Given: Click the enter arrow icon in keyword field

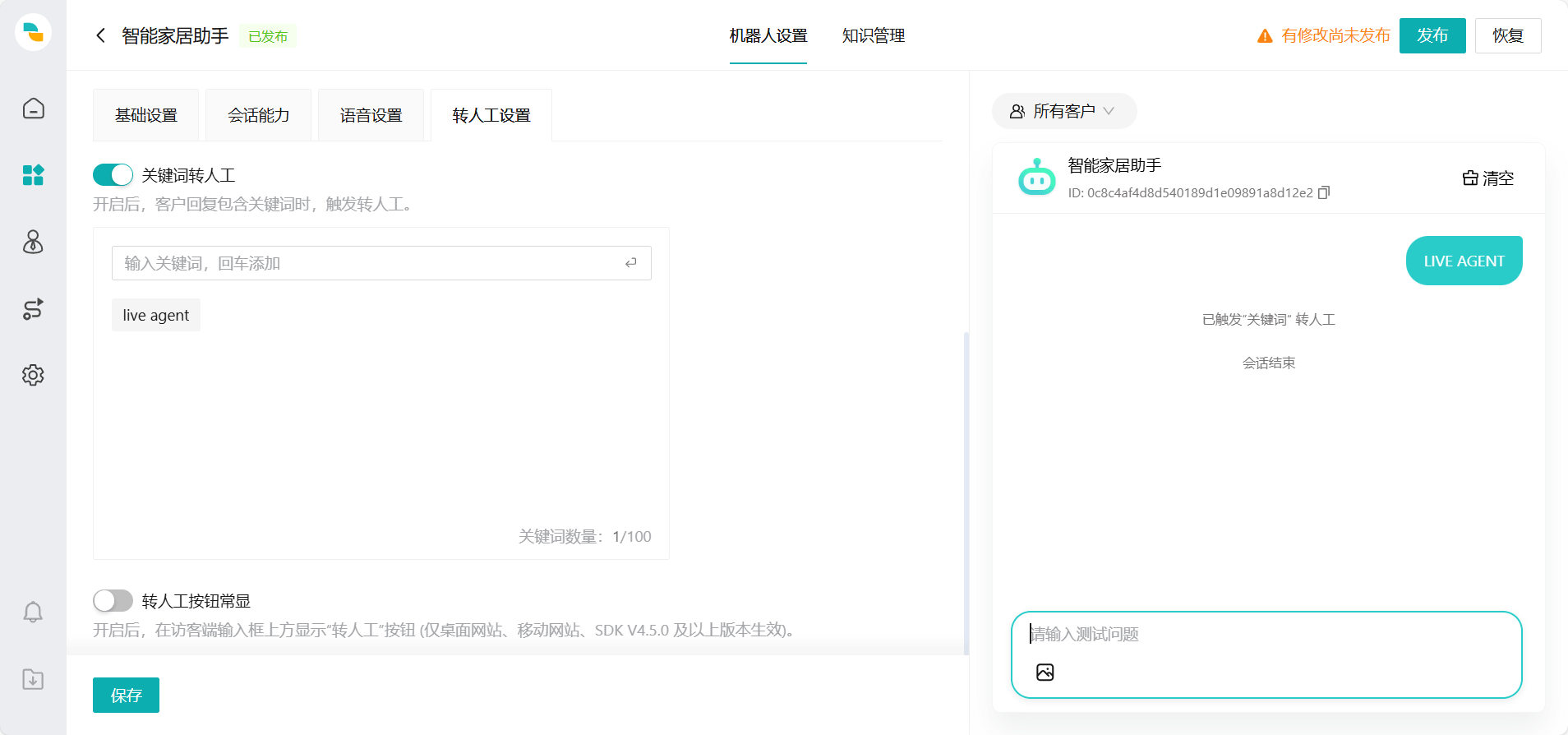Looking at the screenshot, I should coord(631,263).
